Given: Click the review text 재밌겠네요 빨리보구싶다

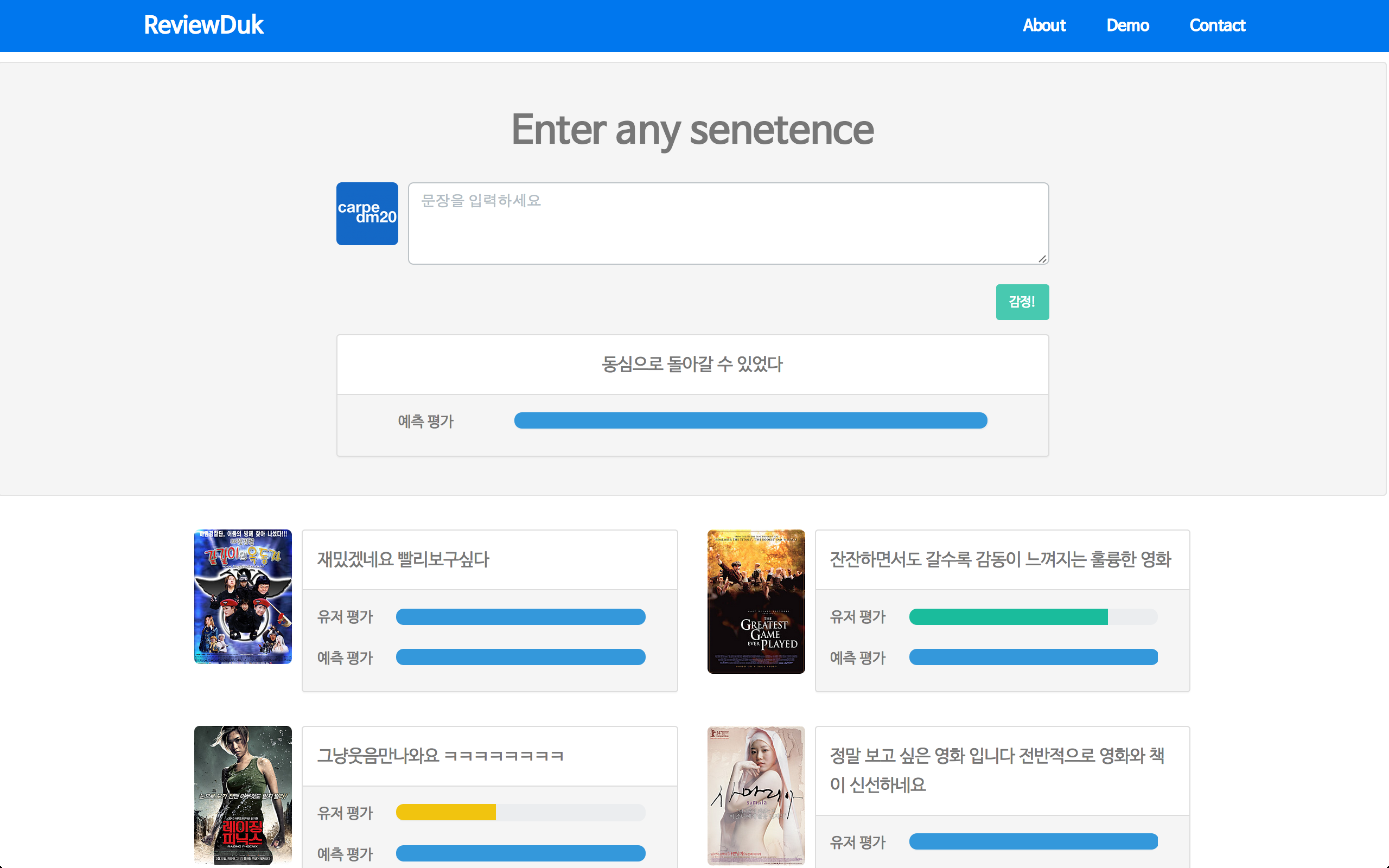Looking at the screenshot, I should point(403,559).
